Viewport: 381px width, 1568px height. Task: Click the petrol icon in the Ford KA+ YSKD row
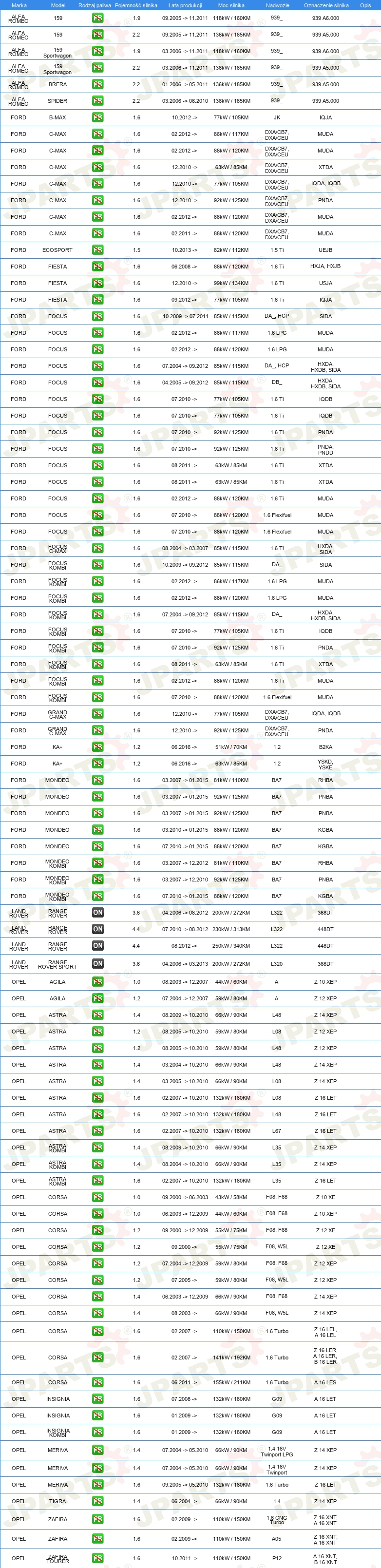[97, 764]
